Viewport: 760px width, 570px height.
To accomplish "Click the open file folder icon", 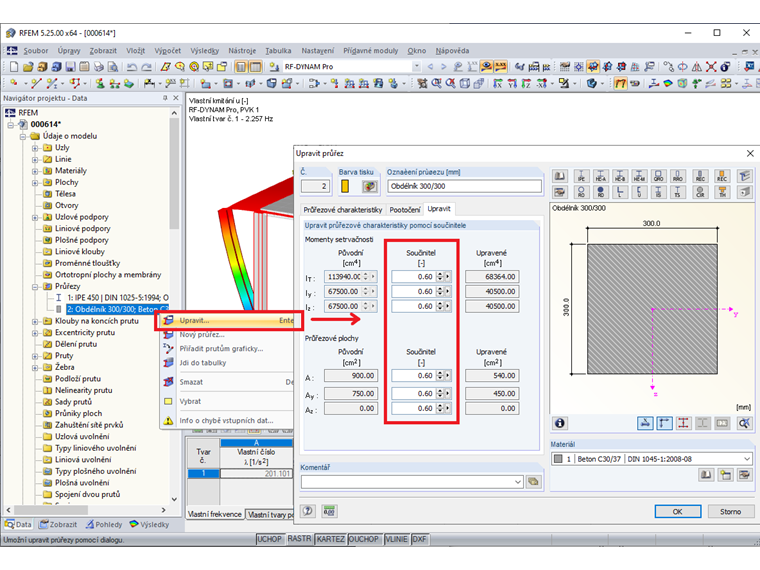I will (x=28, y=67).
